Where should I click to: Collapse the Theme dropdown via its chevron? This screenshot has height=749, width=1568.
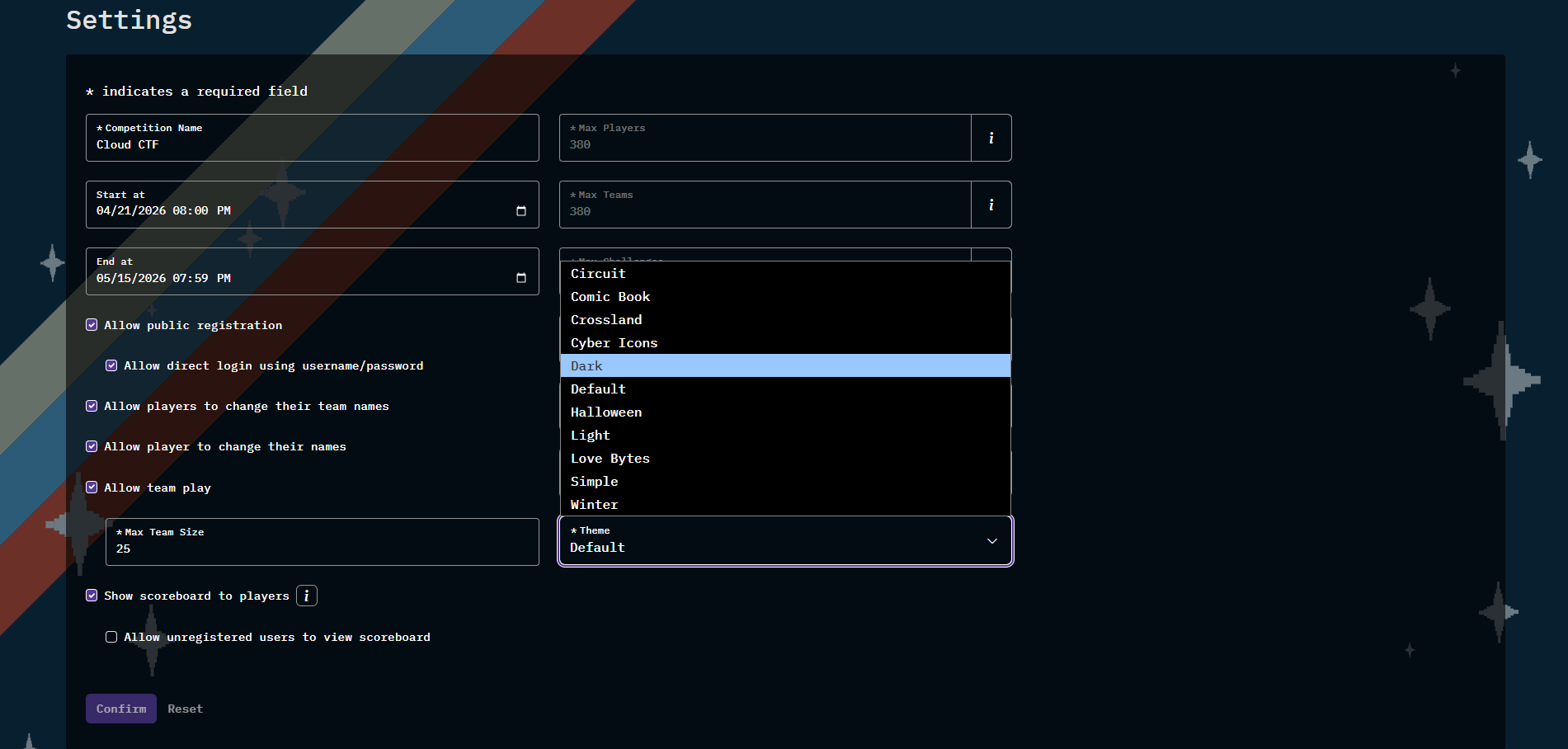(x=991, y=541)
